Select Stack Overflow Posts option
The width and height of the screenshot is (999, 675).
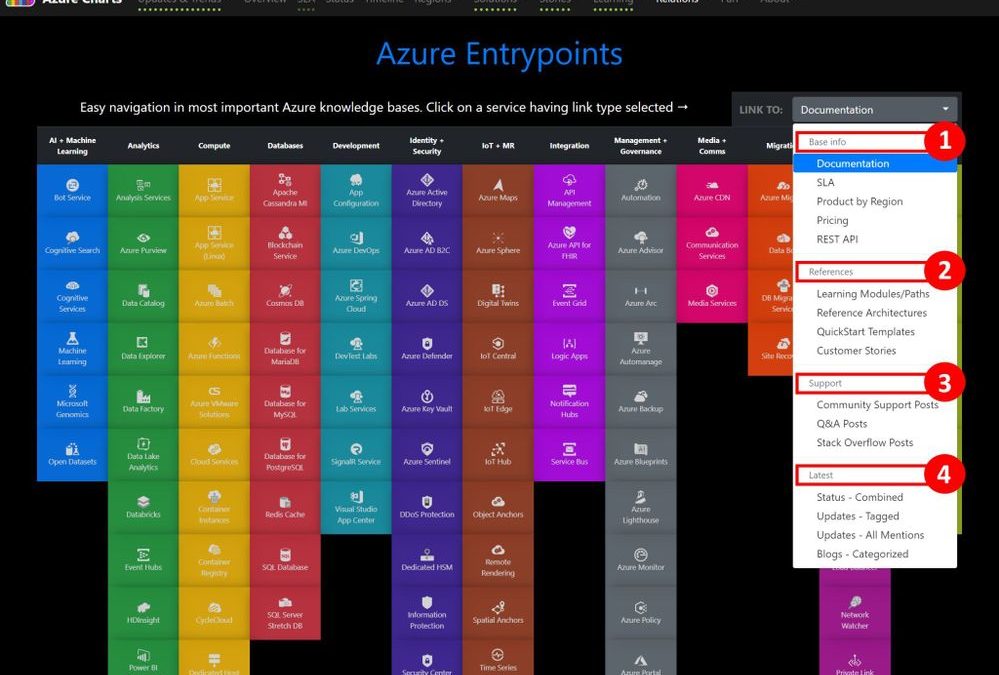(x=864, y=443)
